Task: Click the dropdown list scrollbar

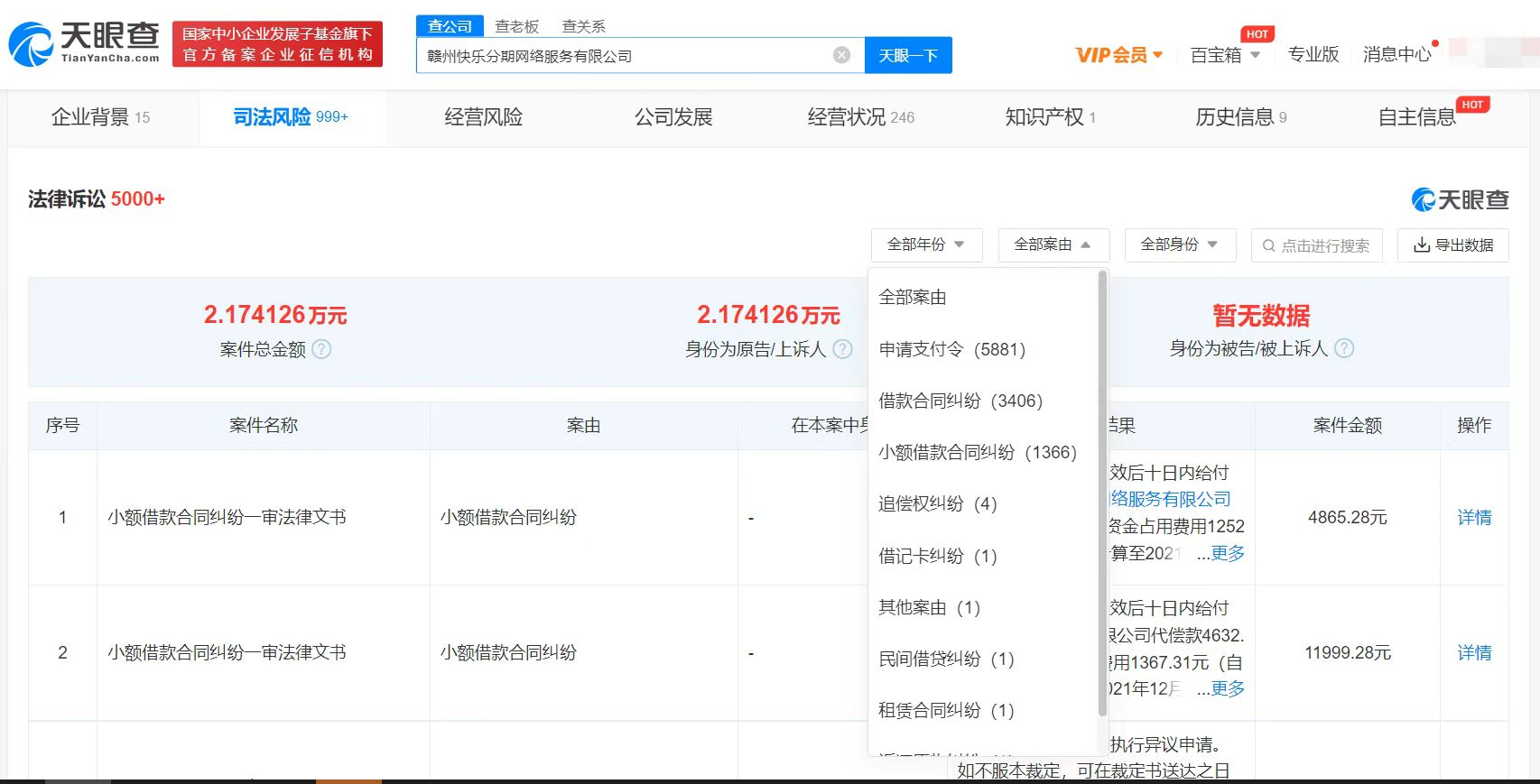Action: pyautogui.click(x=1102, y=493)
